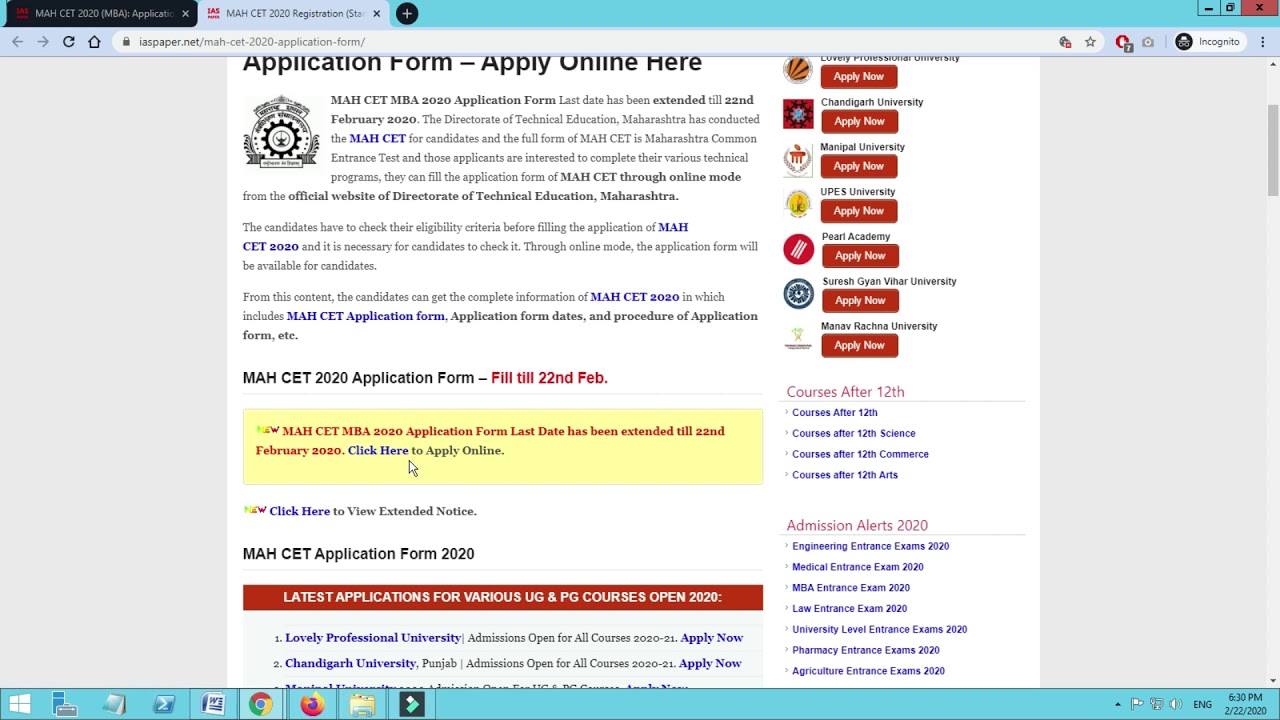Go back using the browser back arrow

pyautogui.click(x=17, y=42)
